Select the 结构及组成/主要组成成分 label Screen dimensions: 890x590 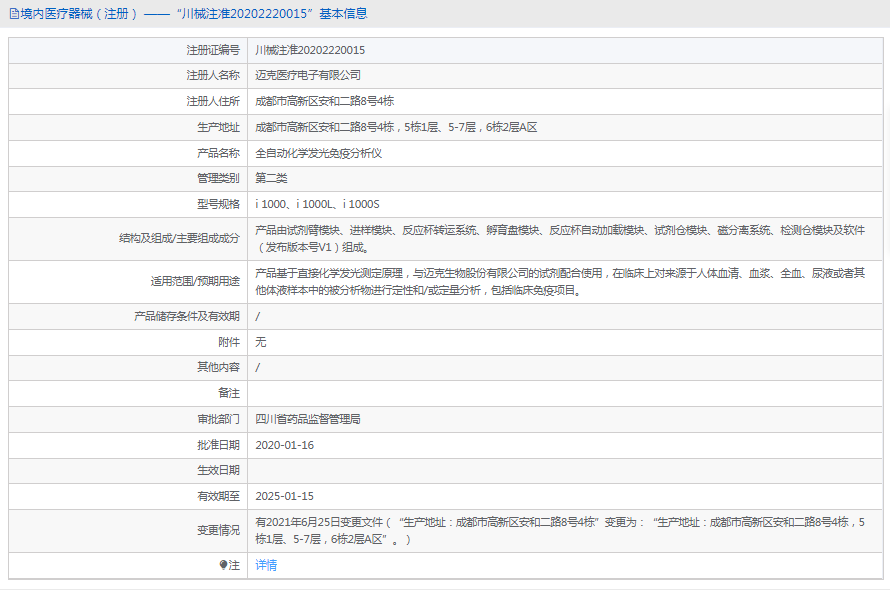pos(179,238)
